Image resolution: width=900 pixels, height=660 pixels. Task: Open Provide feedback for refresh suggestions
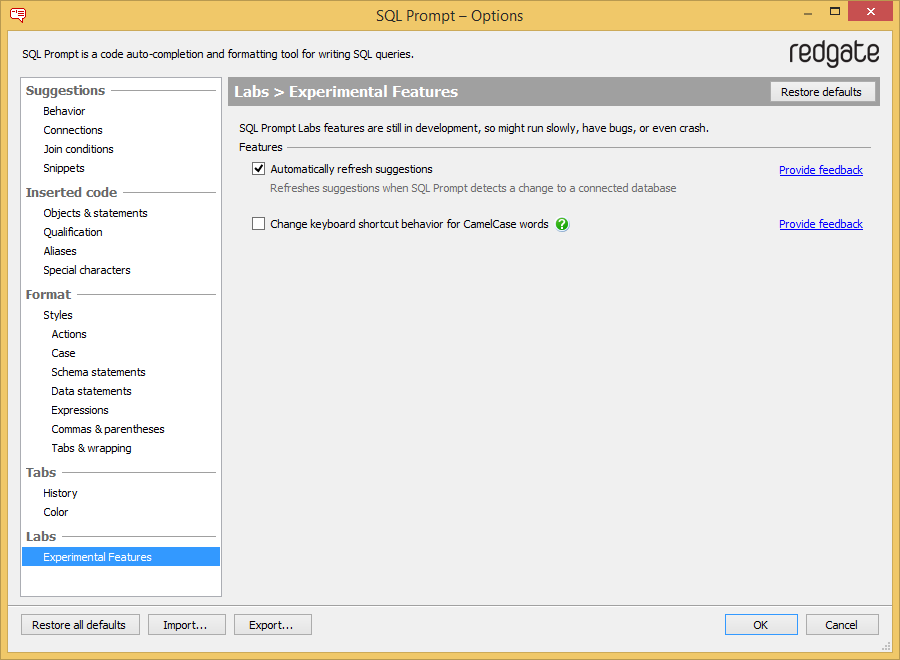click(x=820, y=169)
